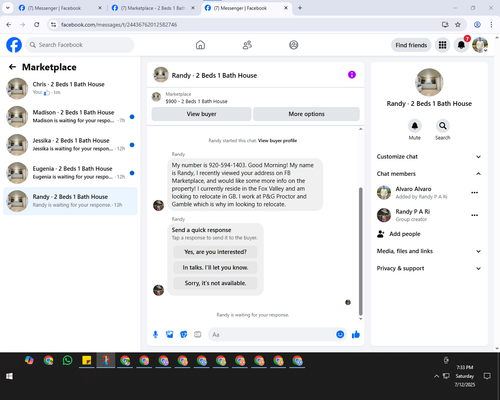The height and width of the screenshot is (400, 500).
Task: Open WhatsApp from the taskbar
Action: coord(67,360)
